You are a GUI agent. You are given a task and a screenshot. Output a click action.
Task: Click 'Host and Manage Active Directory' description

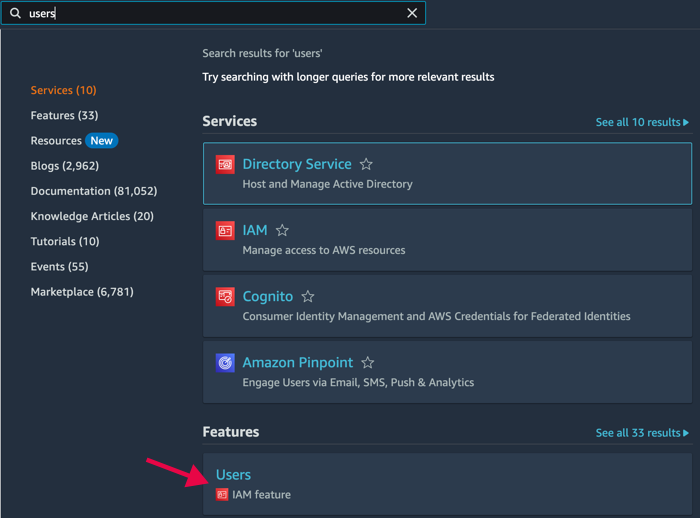click(327, 184)
